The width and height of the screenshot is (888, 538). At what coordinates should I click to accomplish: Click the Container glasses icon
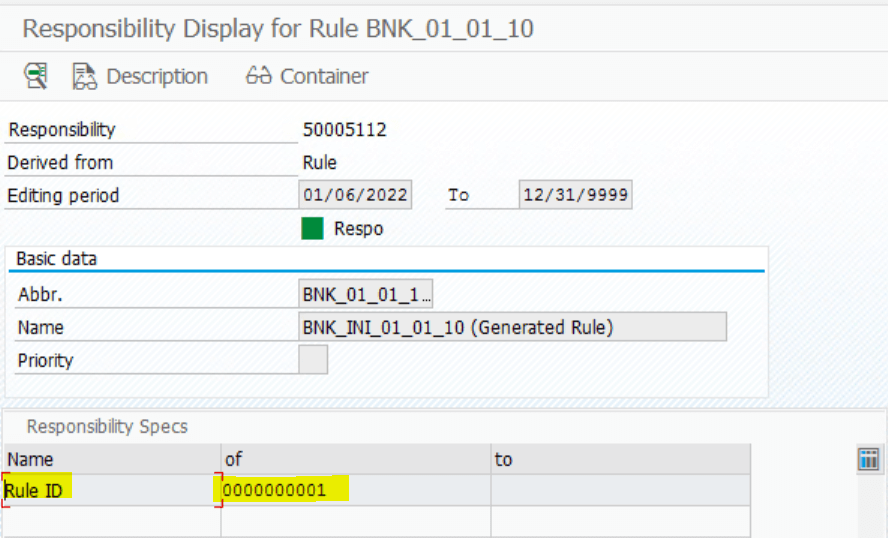(259, 75)
